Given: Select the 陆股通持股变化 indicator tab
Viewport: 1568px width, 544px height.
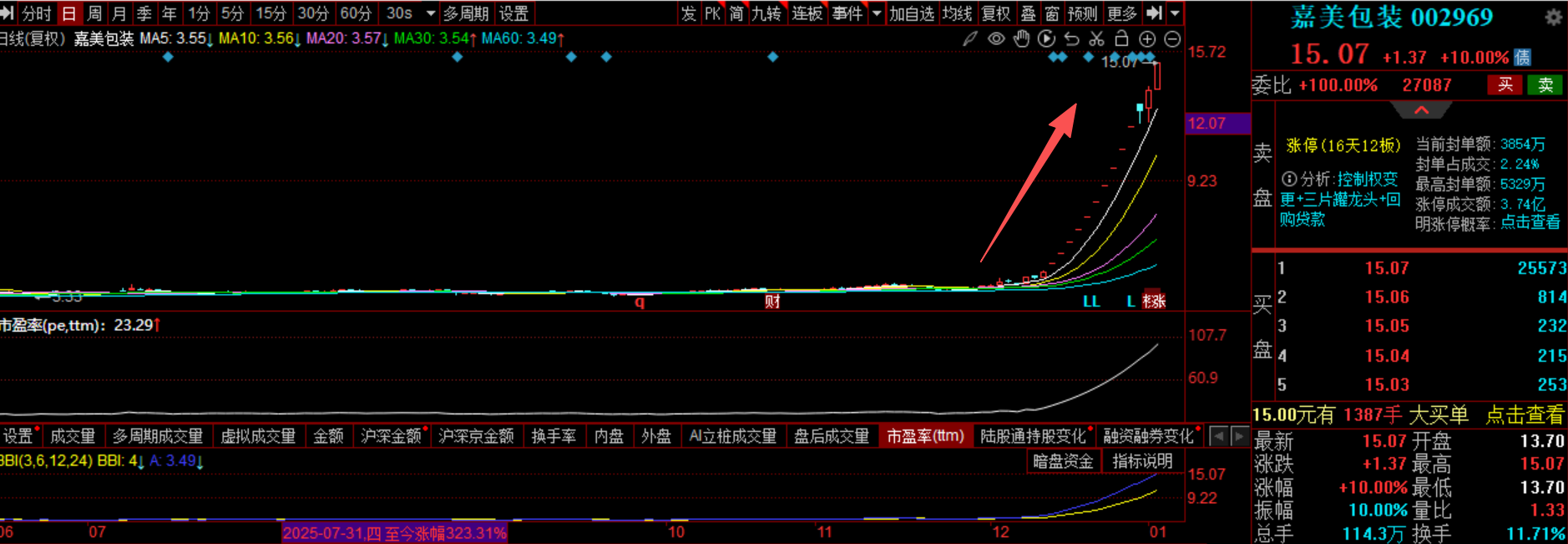Looking at the screenshot, I should pyautogui.click(x=1034, y=436).
